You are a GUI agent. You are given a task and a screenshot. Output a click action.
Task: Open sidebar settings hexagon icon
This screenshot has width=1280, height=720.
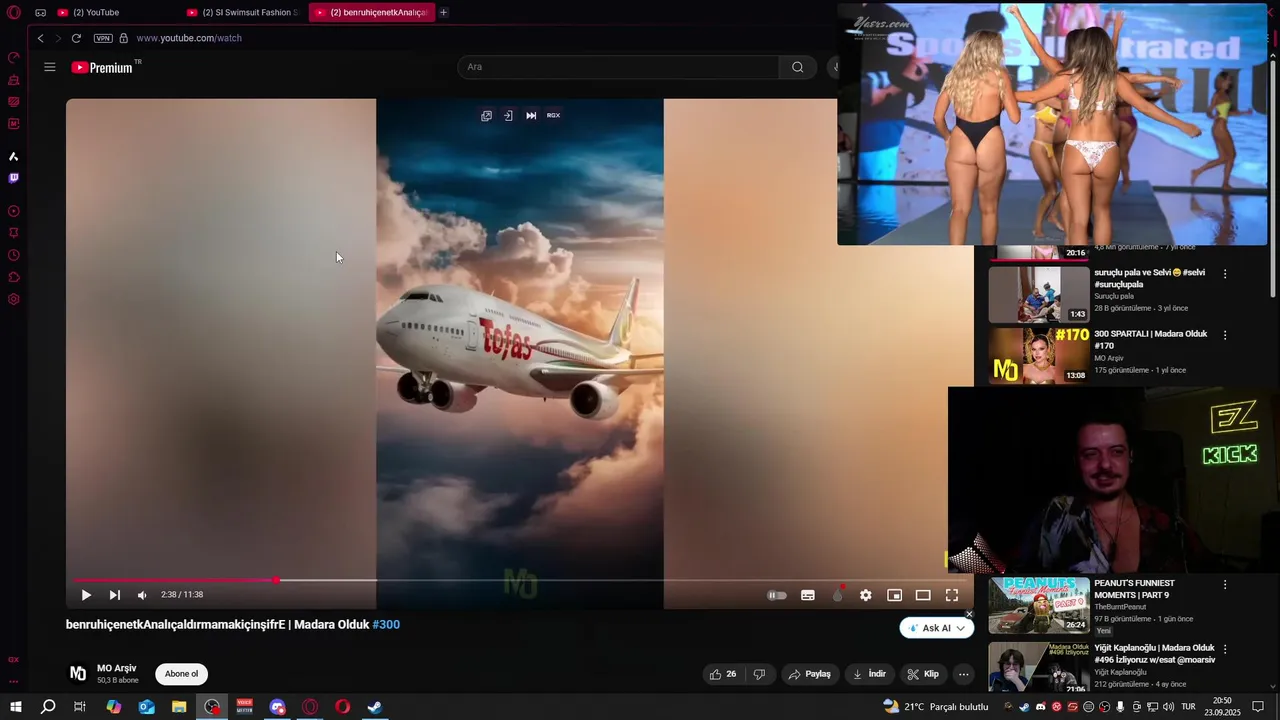[x=14, y=299]
